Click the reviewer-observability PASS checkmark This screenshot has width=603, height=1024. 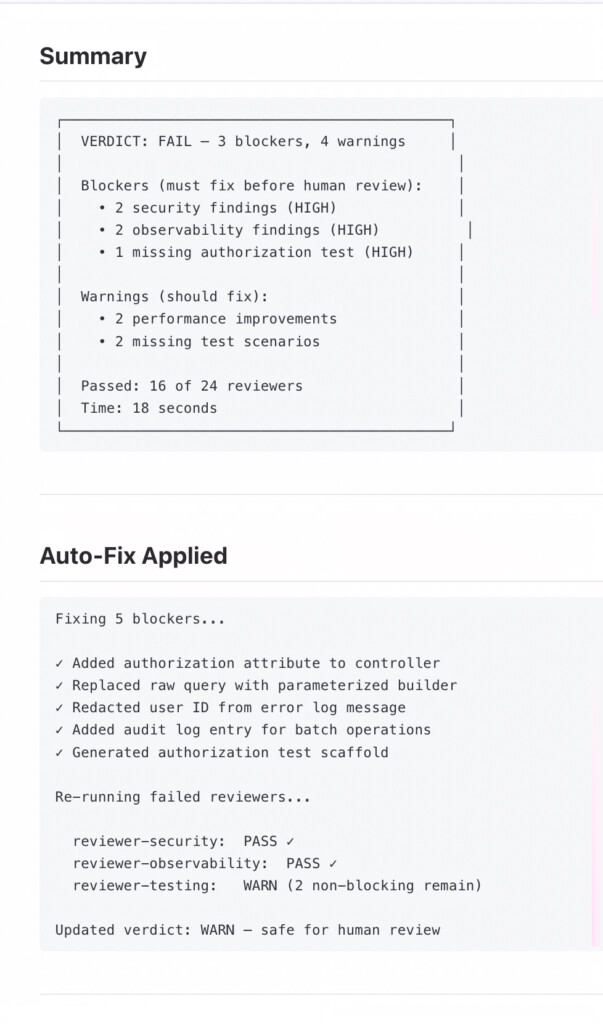click(x=333, y=864)
